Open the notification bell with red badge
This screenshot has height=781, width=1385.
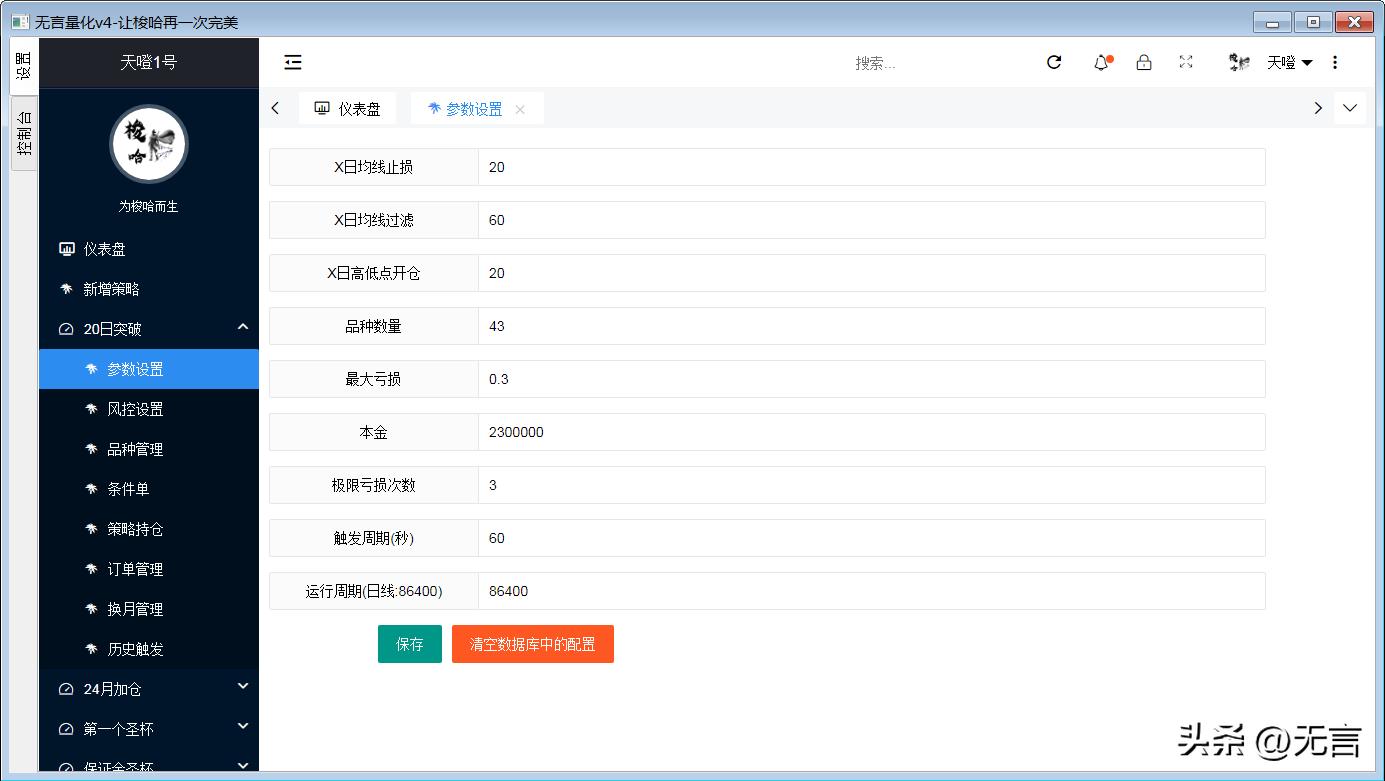[x=1101, y=62]
